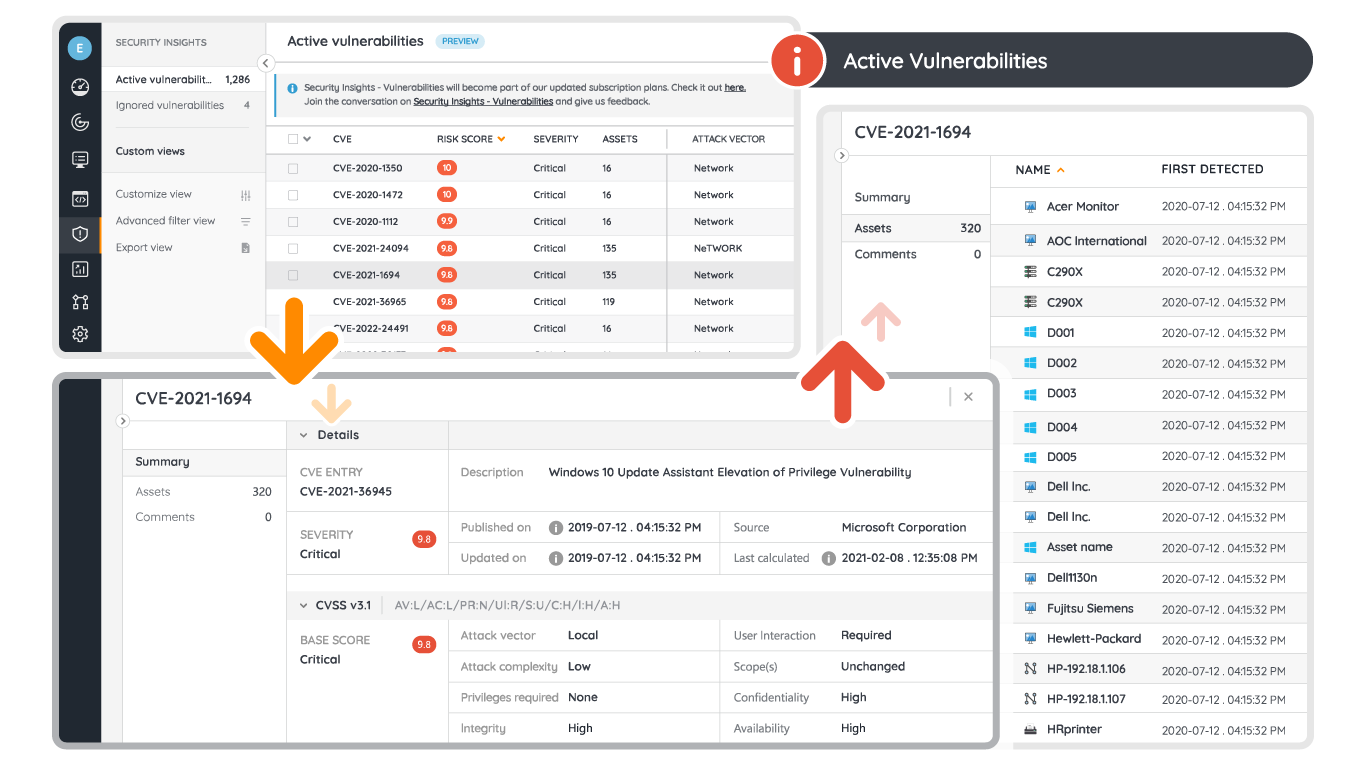Tick the checkbox for CVE-2021-24094
This screenshot has height=768, width=1366.
(293, 248)
